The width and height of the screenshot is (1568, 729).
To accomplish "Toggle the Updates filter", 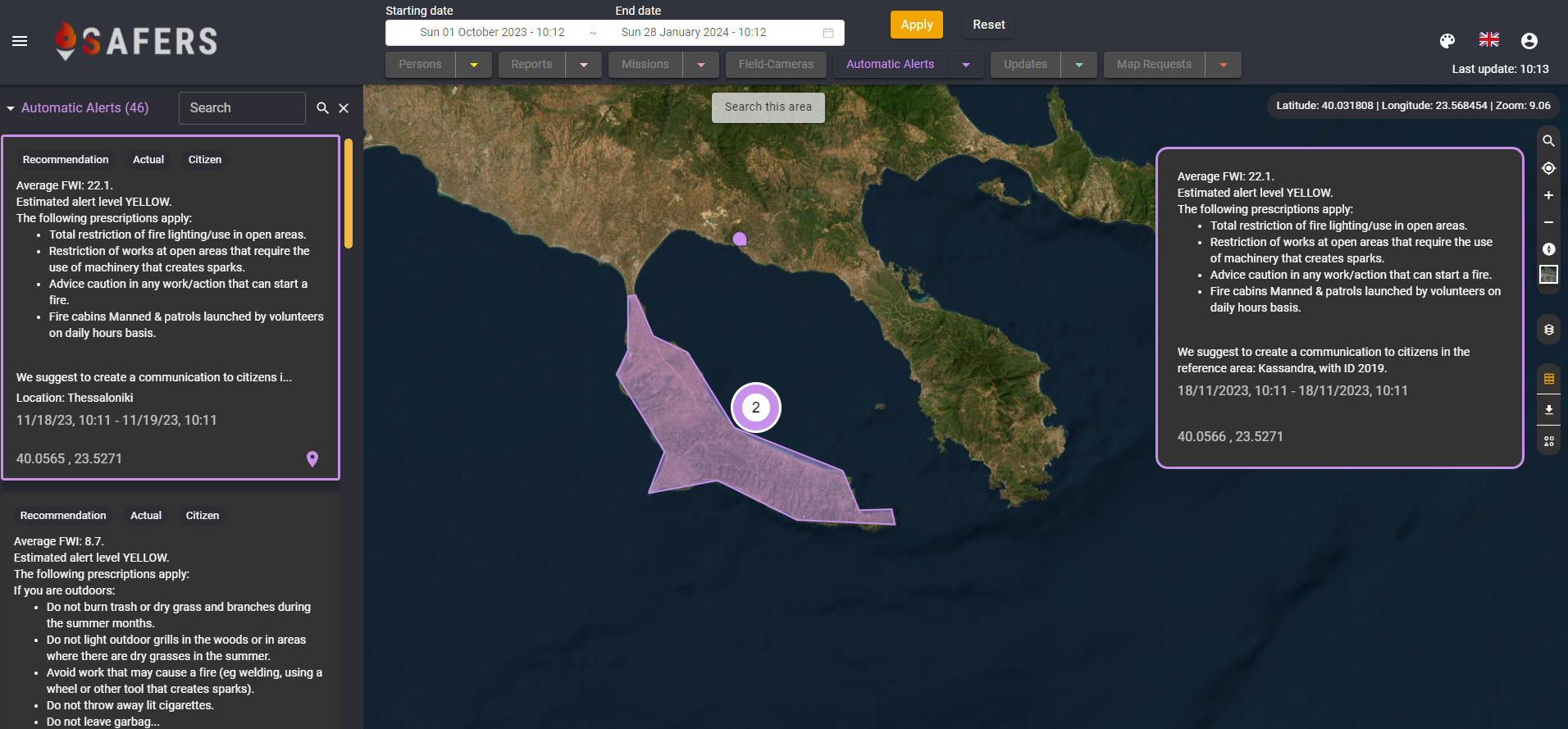I will [1025, 64].
